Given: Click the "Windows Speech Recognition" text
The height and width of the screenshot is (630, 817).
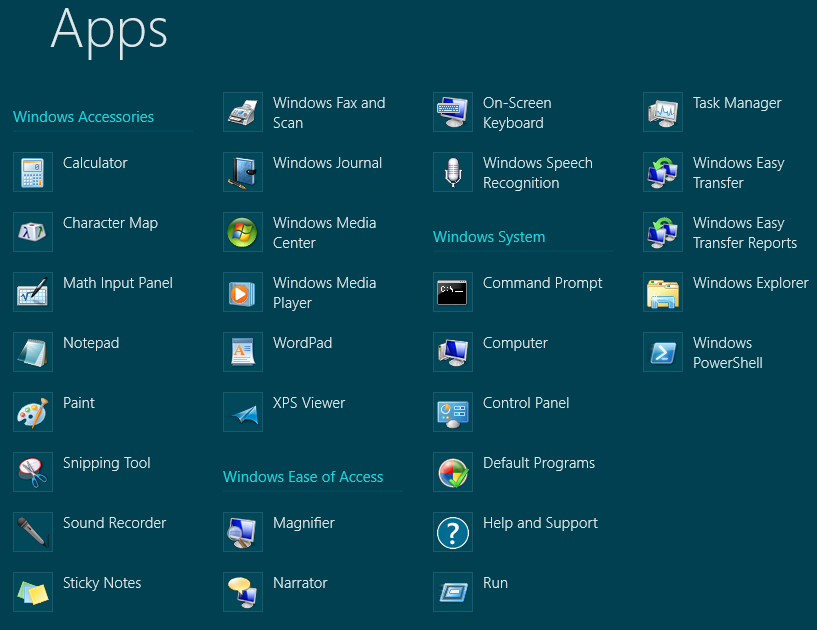Looking at the screenshot, I should pyautogui.click(x=538, y=173).
